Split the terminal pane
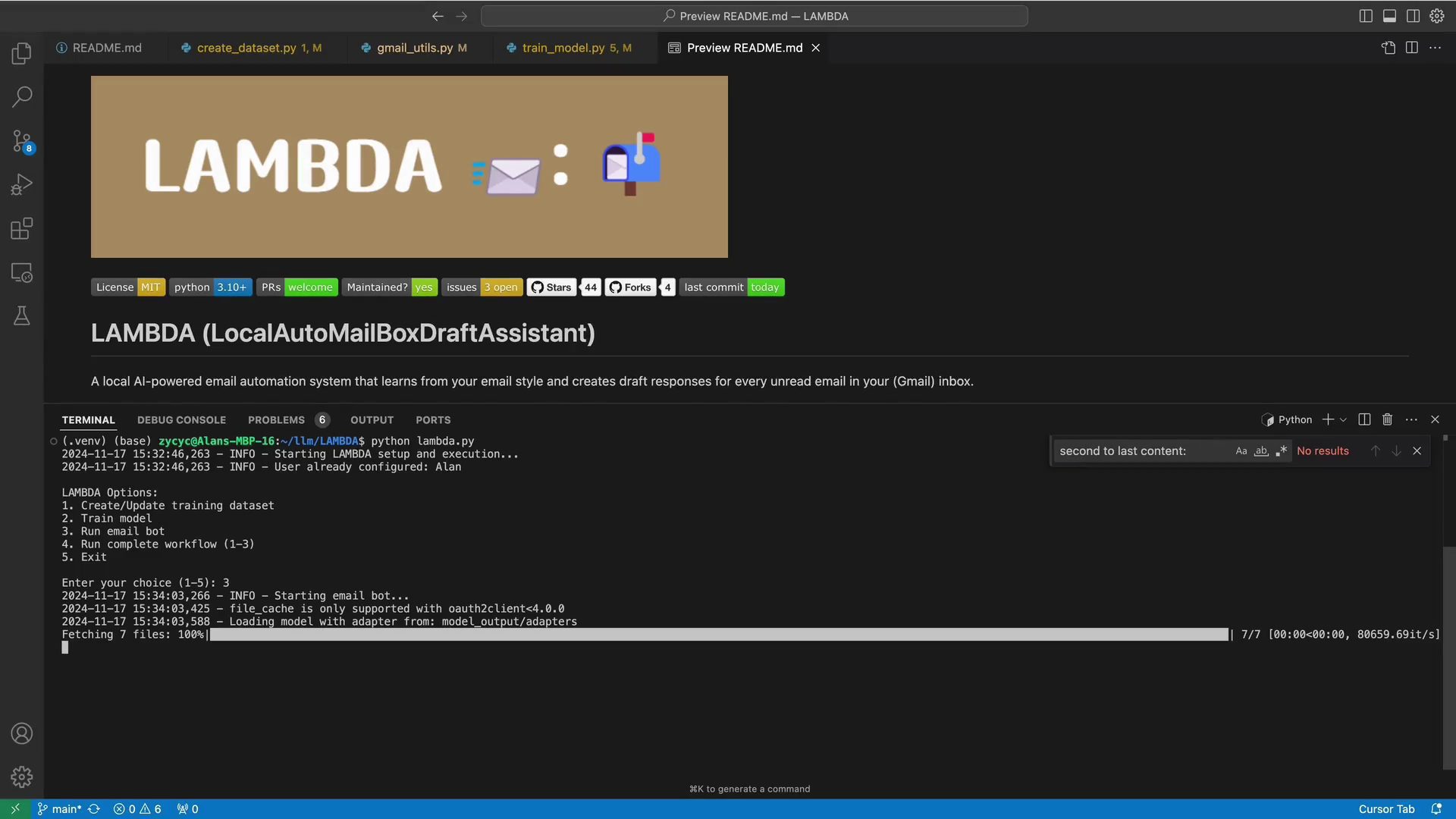The image size is (1456, 819). click(1364, 420)
